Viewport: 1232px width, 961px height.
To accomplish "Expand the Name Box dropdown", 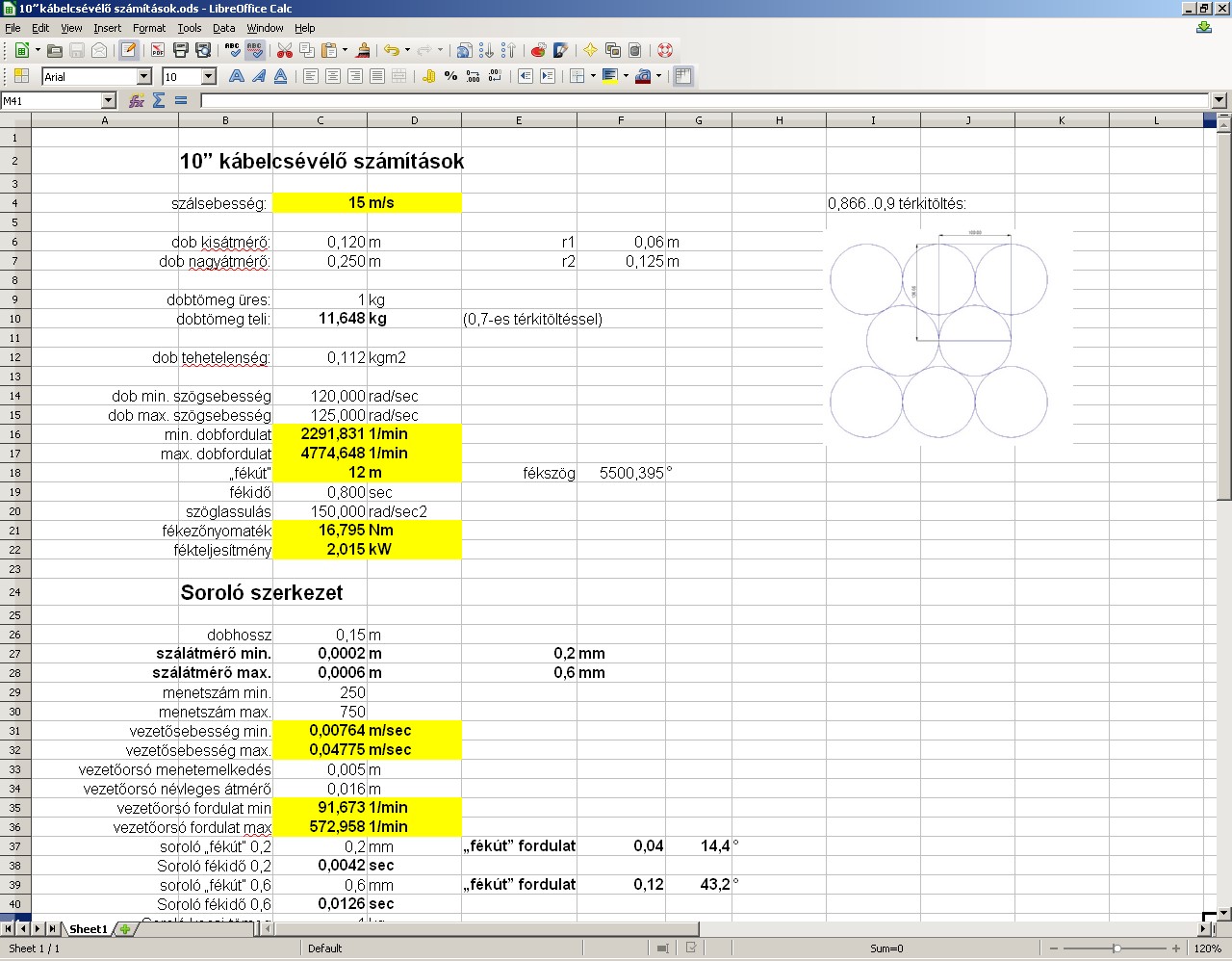I will coord(108,100).
